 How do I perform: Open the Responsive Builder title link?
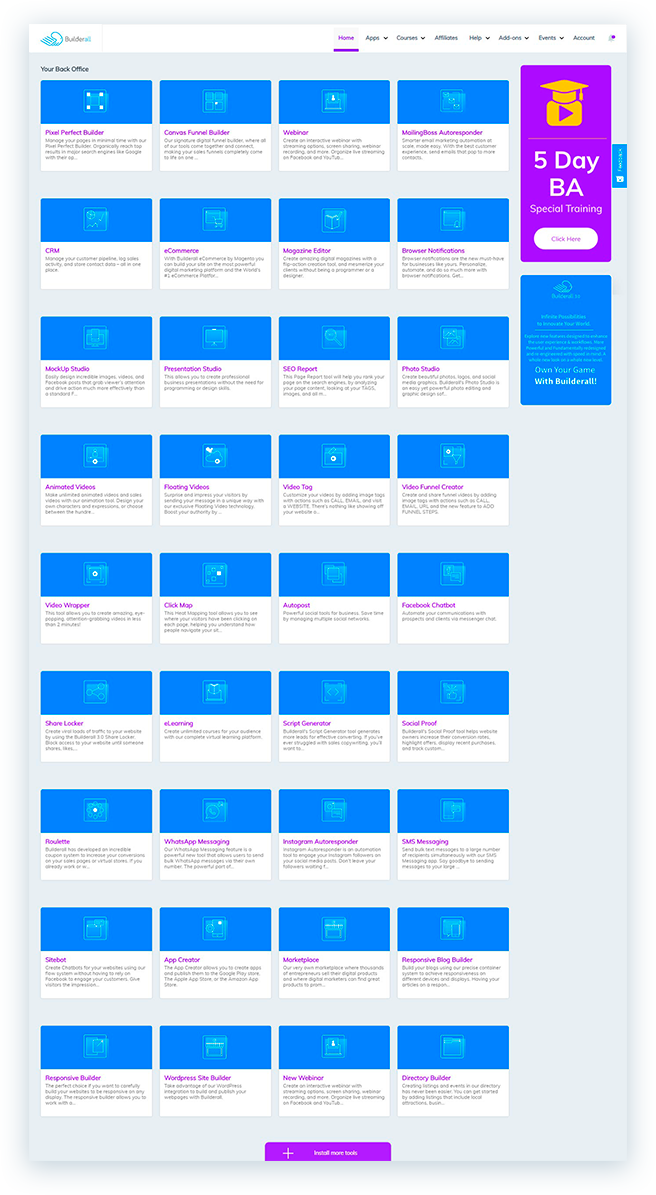click(73, 1078)
